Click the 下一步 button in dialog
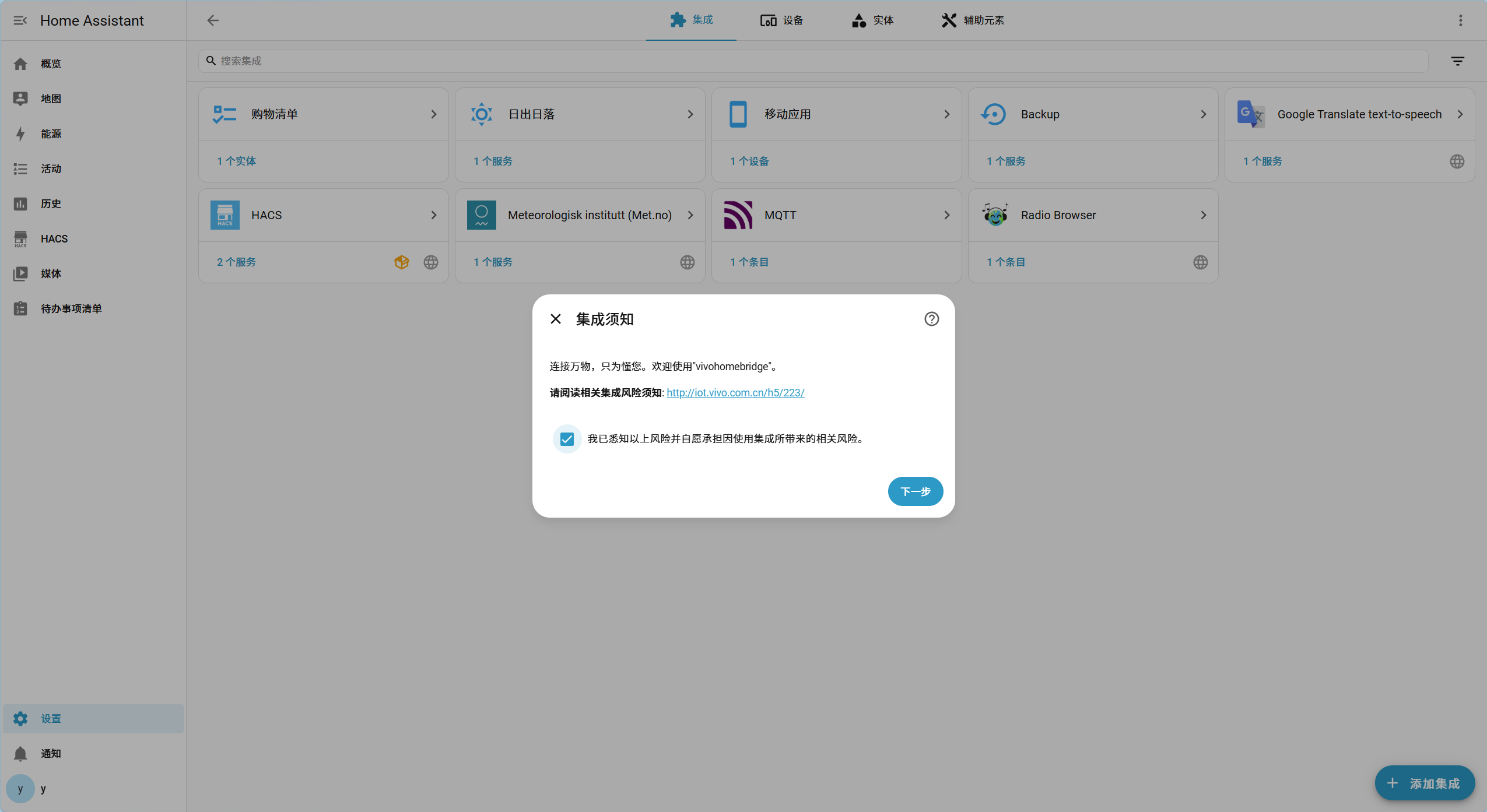This screenshot has height=812, width=1487. (915, 491)
